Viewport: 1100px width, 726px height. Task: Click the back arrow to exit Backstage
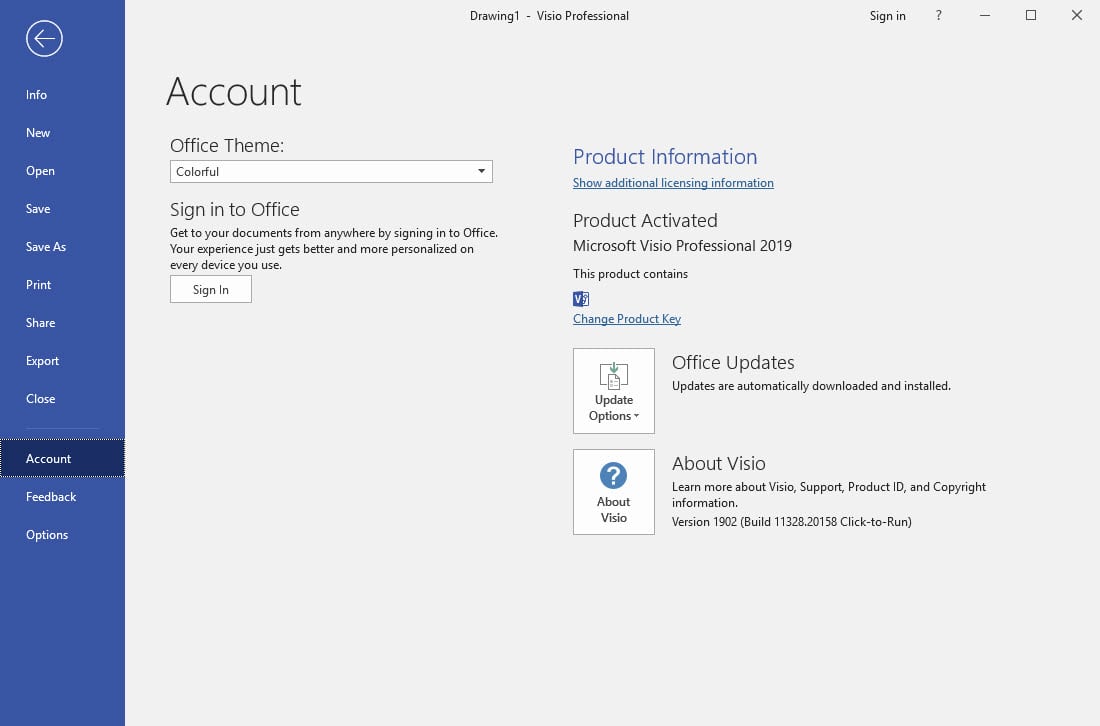[x=44, y=38]
